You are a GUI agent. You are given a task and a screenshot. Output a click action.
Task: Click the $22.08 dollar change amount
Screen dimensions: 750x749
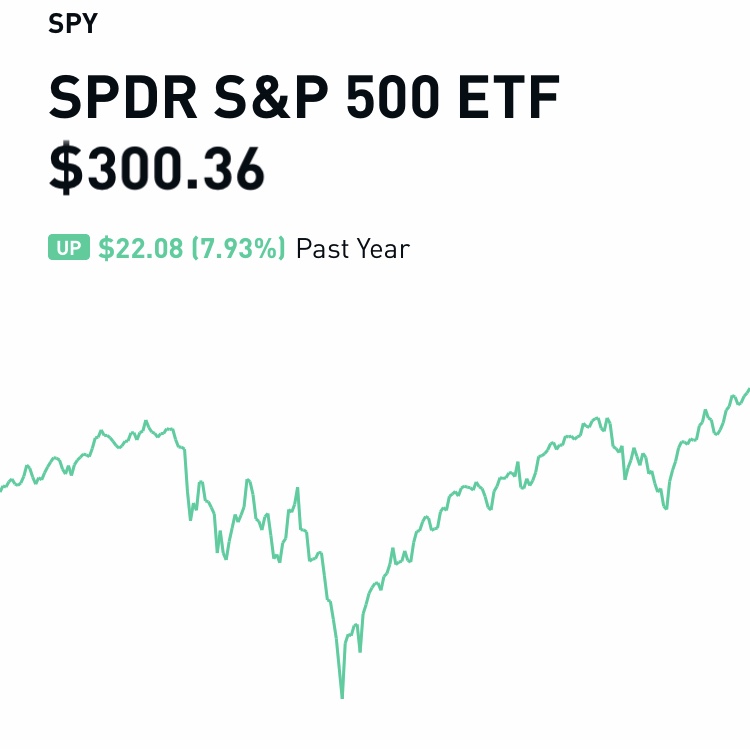click(x=140, y=248)
